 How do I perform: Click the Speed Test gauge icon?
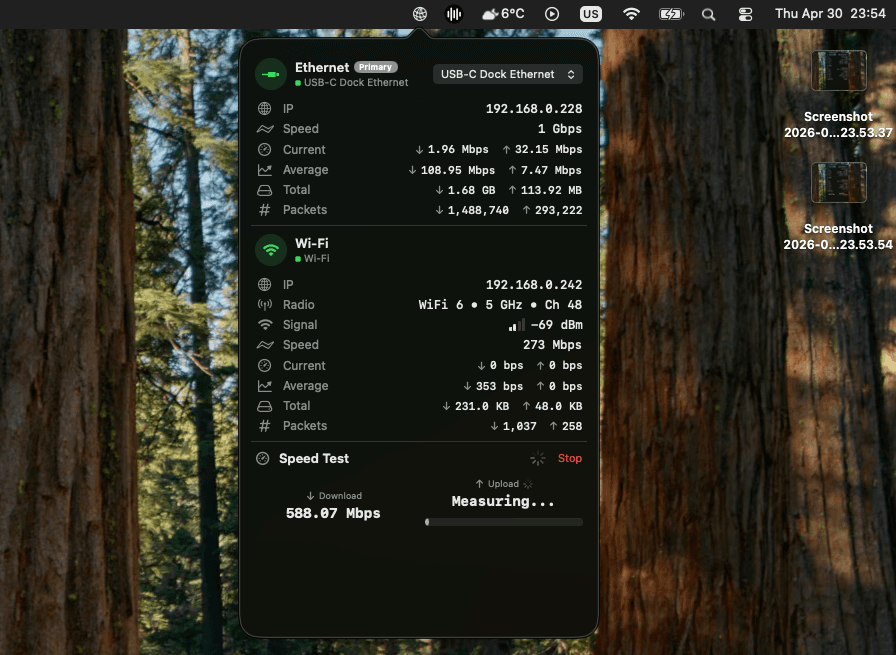(263, 458)
